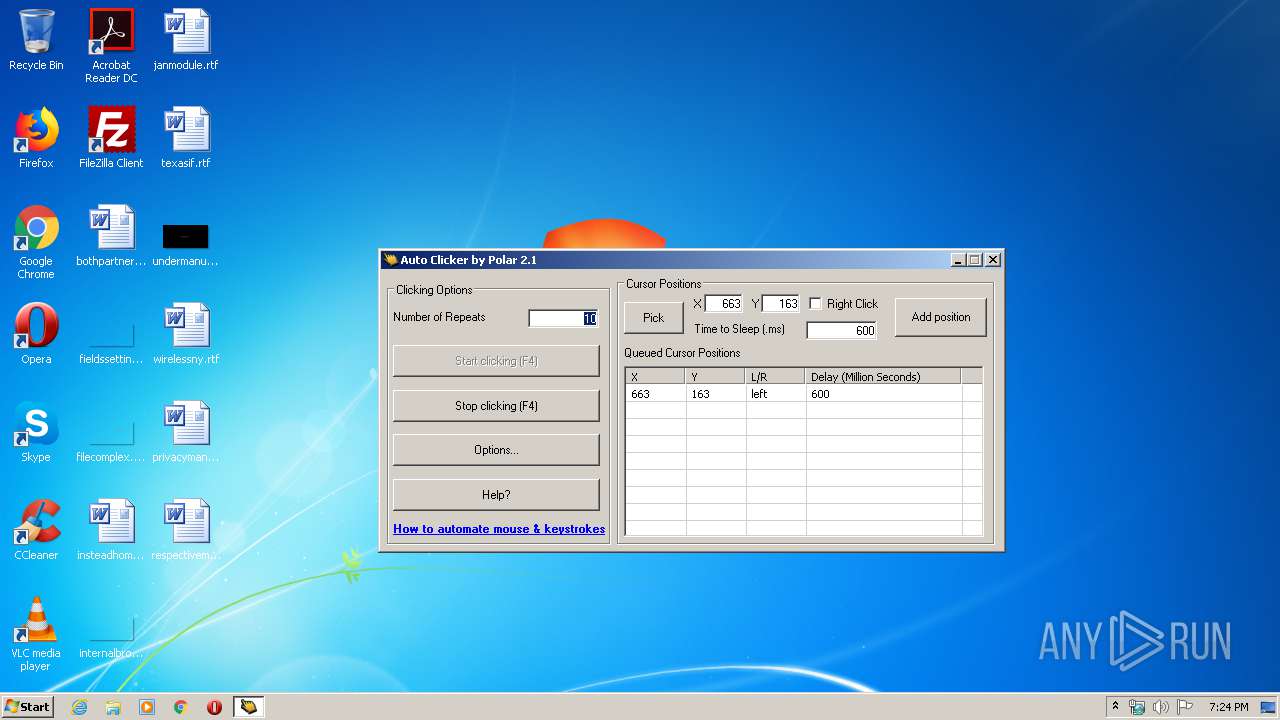Click the Pick cursor position button

point(653,318)
